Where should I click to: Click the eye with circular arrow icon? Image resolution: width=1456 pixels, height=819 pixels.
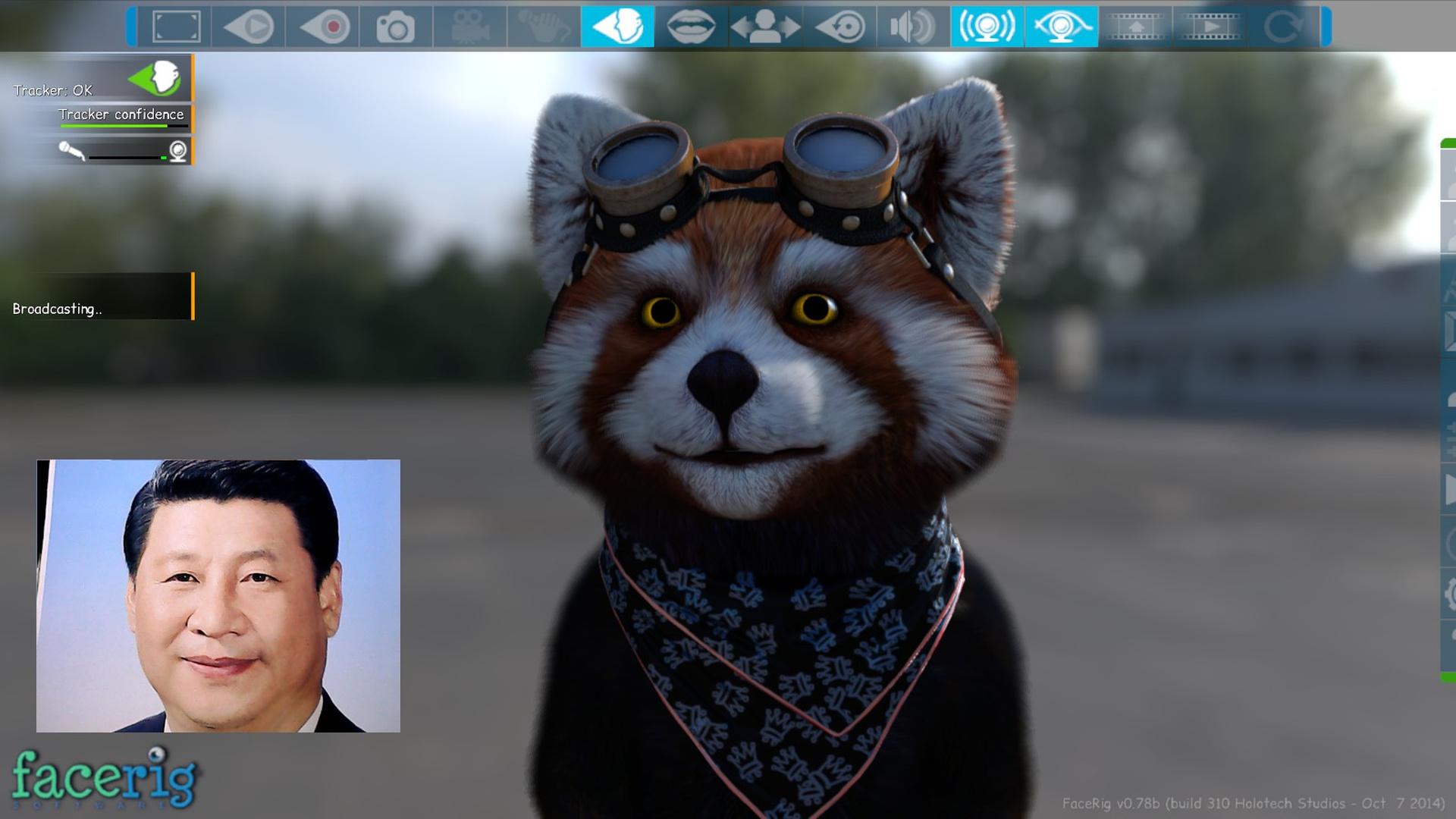[x=839, y=27]
